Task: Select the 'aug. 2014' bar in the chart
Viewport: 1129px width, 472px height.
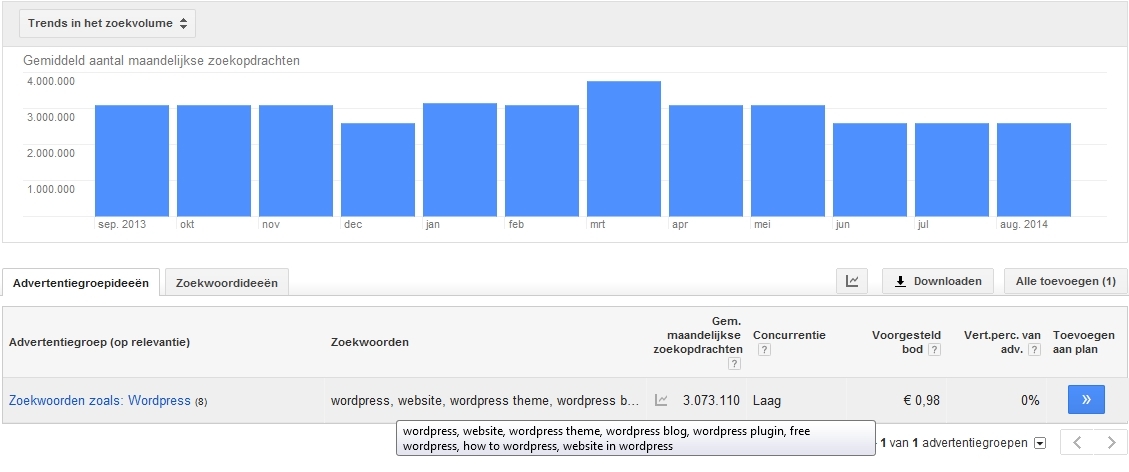Action: (1034, 170)
